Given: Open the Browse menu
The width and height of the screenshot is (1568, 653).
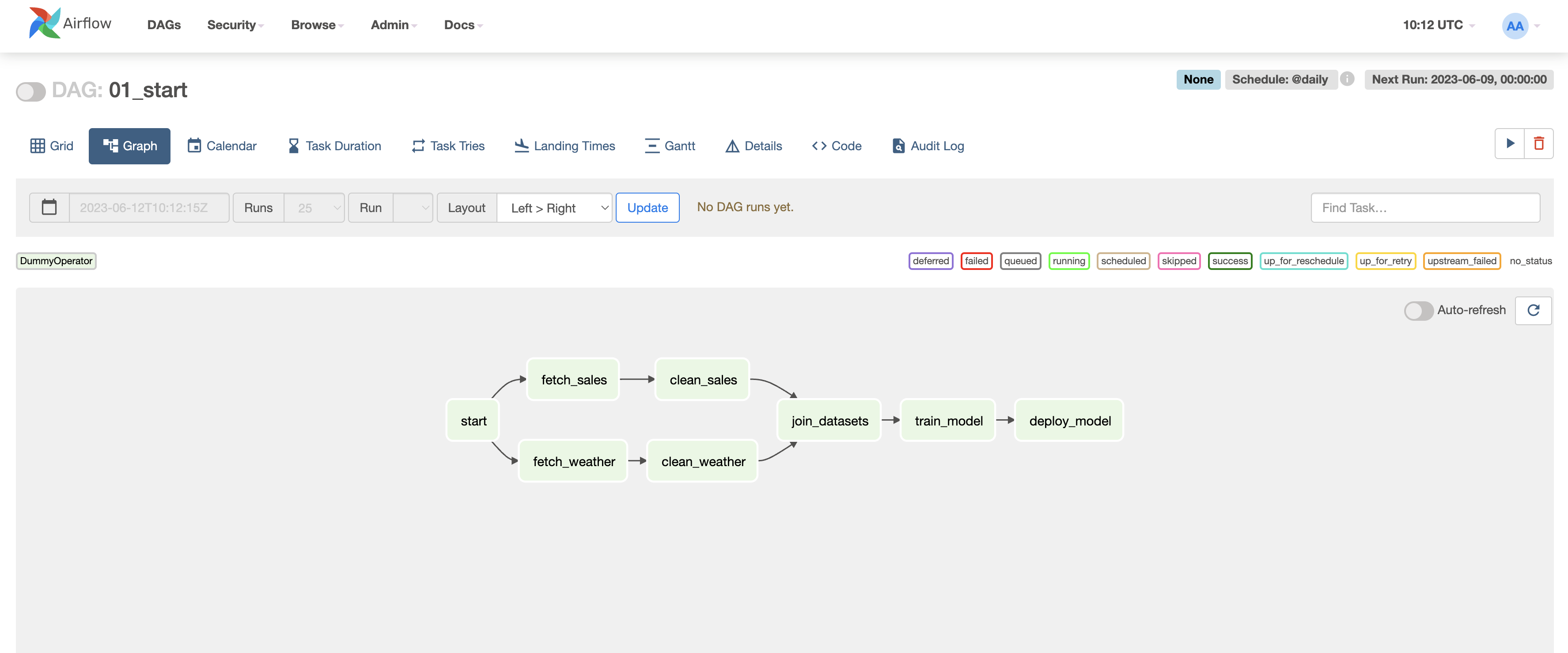Looking at the screenshot, I should pyautogui.click(x=317, y=25).
